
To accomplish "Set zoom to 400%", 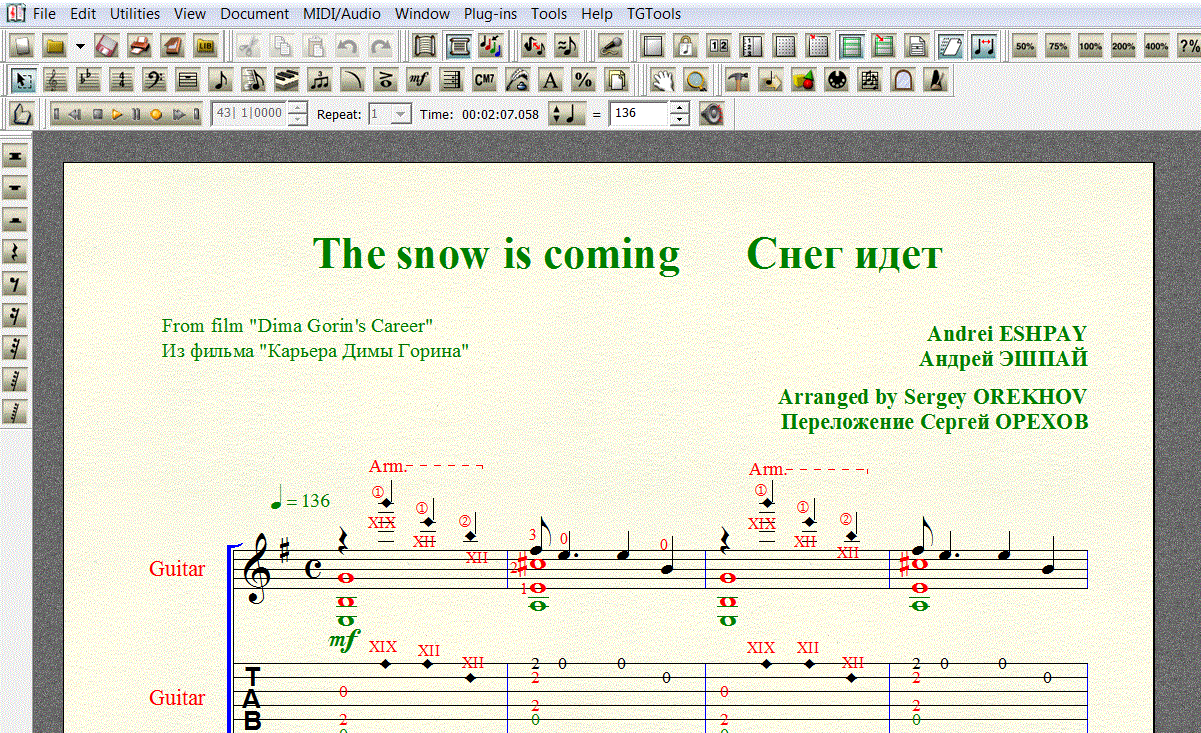I will point(1156,45).
